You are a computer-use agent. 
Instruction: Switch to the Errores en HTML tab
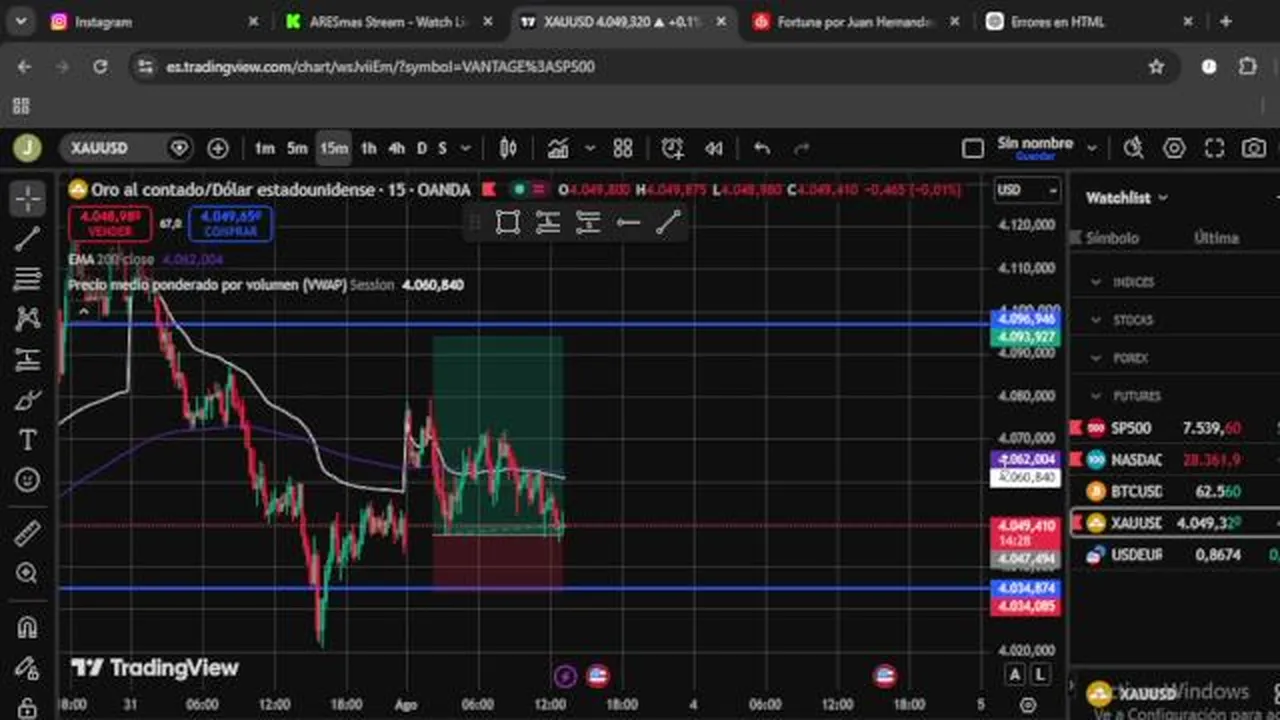point(1091,21)
